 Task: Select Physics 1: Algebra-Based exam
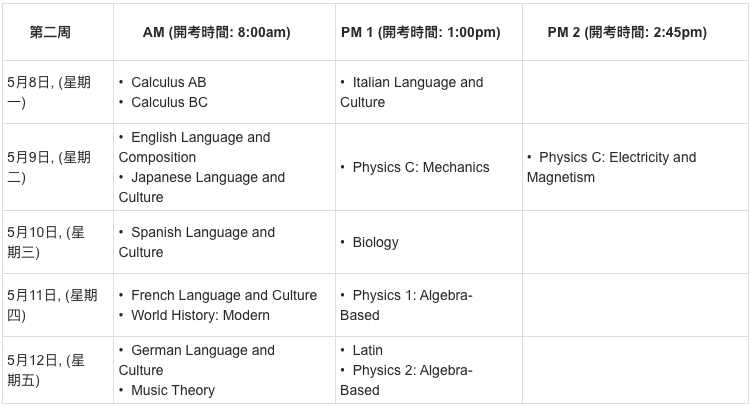click(406, 305)
